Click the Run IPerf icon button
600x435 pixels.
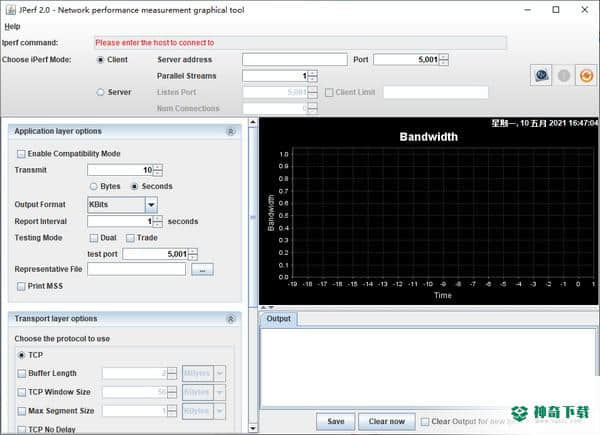pos(541,75)
